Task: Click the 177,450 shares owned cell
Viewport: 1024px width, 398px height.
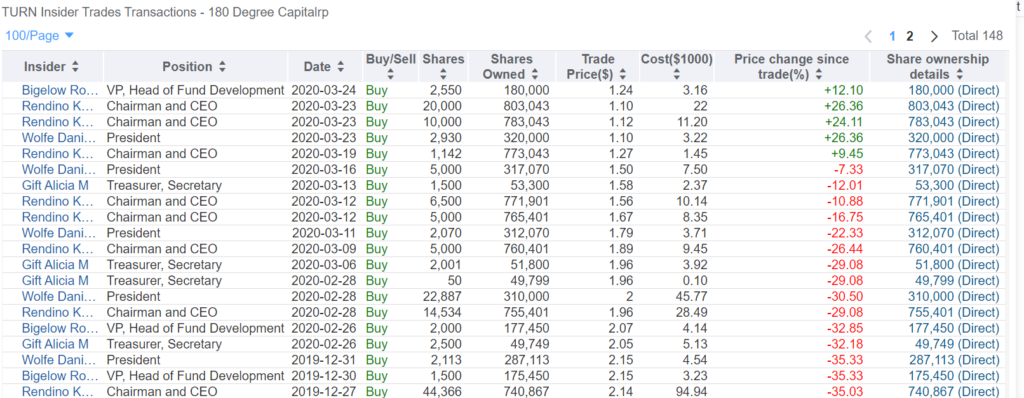Action: tap(526, 328)
